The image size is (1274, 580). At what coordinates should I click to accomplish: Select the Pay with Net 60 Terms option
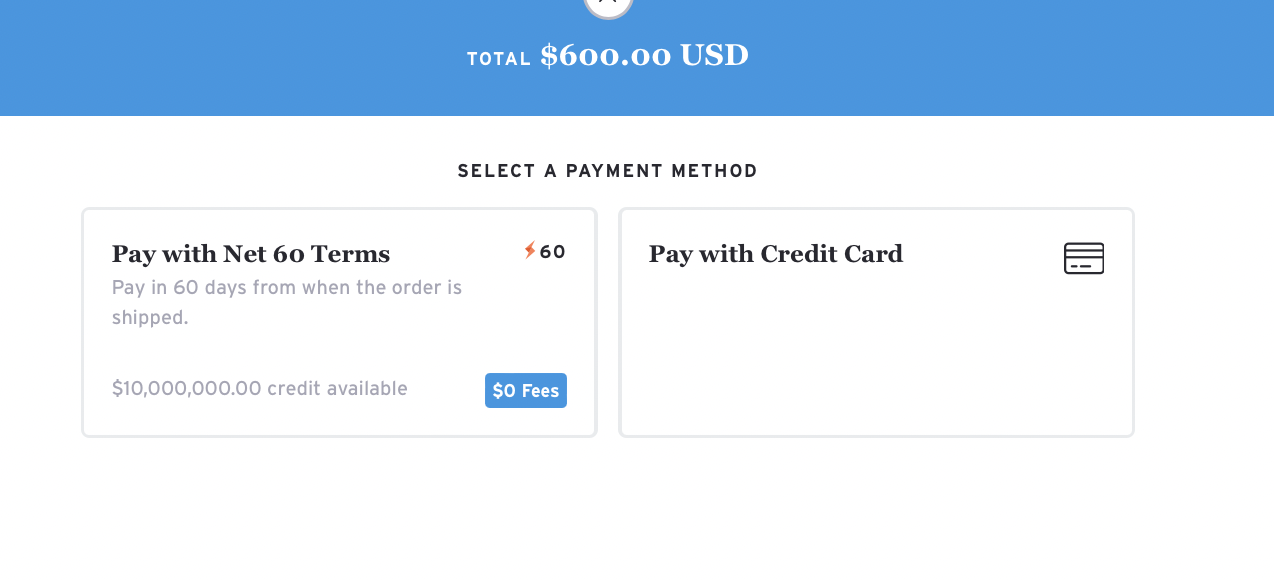(339, 322)
